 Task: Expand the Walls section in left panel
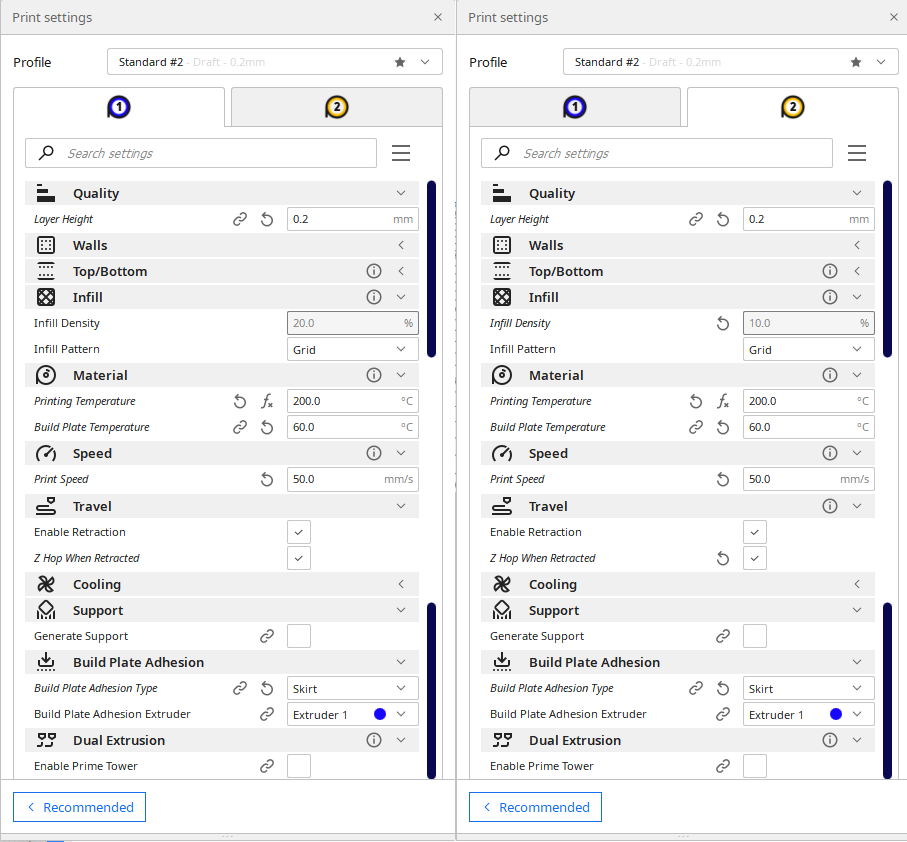[222, 245]
